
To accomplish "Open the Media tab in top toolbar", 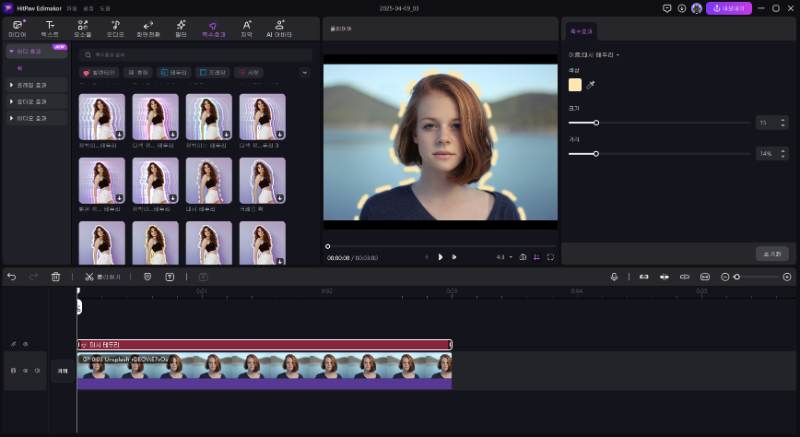I will pos(17,27).
